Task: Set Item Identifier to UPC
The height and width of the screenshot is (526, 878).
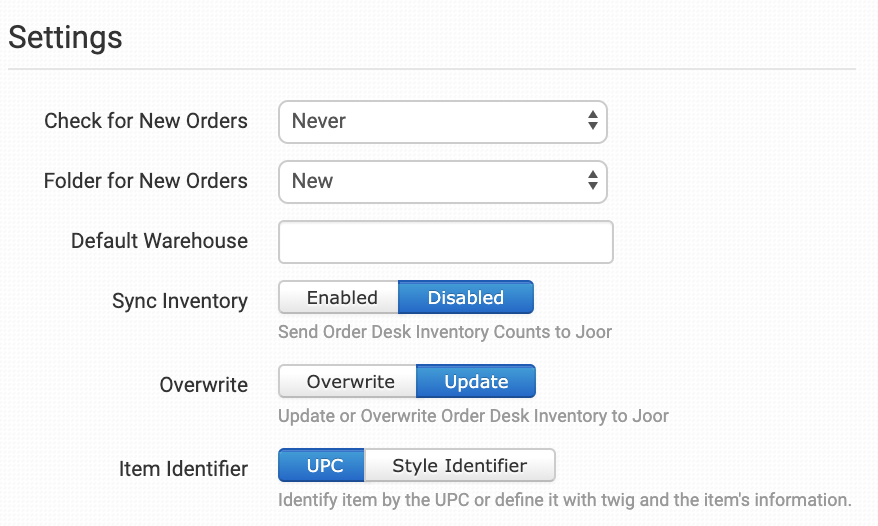Action: pos(324,466)
